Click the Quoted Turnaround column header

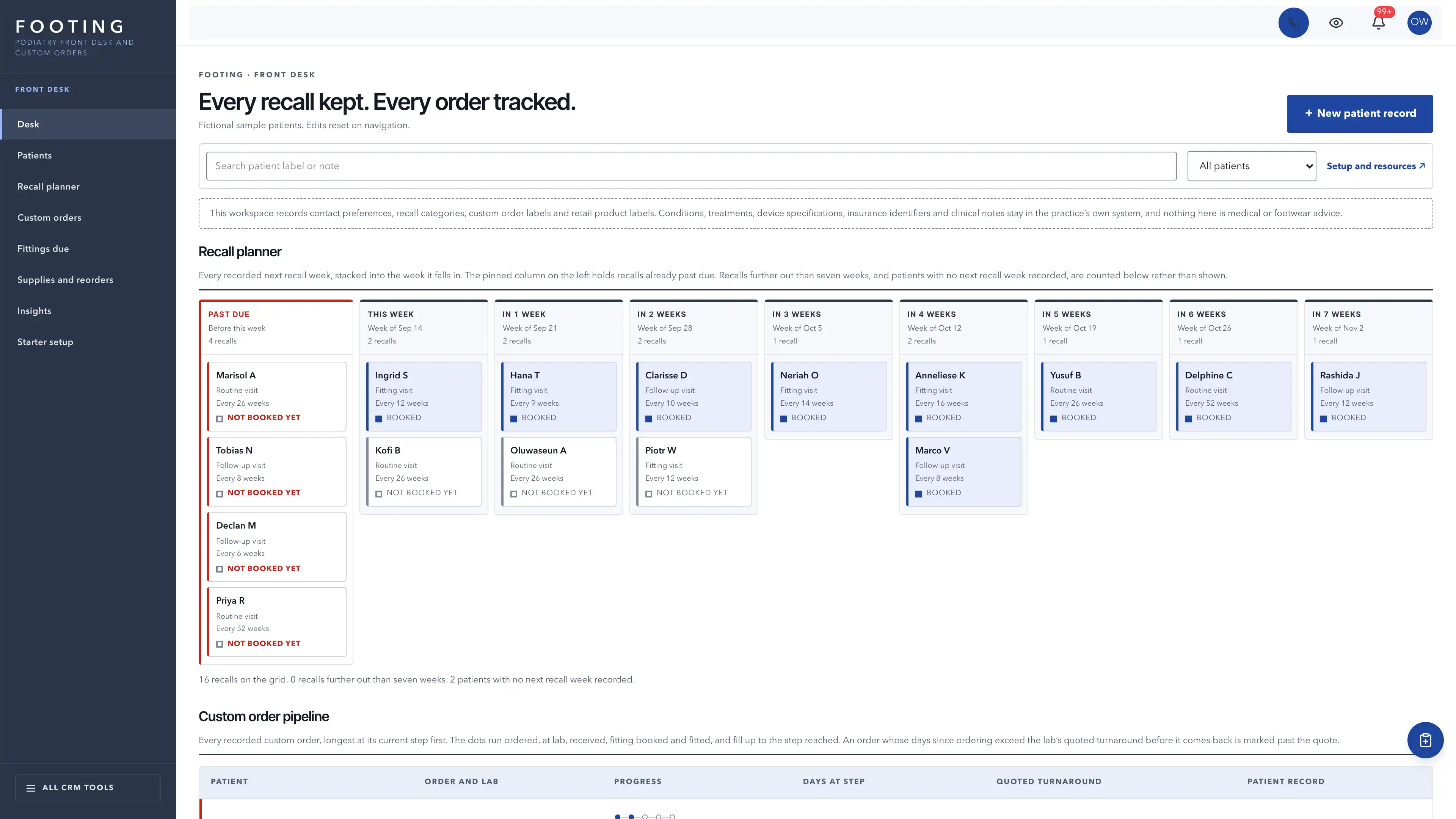pyautogui.click(x=1048, y=782)
